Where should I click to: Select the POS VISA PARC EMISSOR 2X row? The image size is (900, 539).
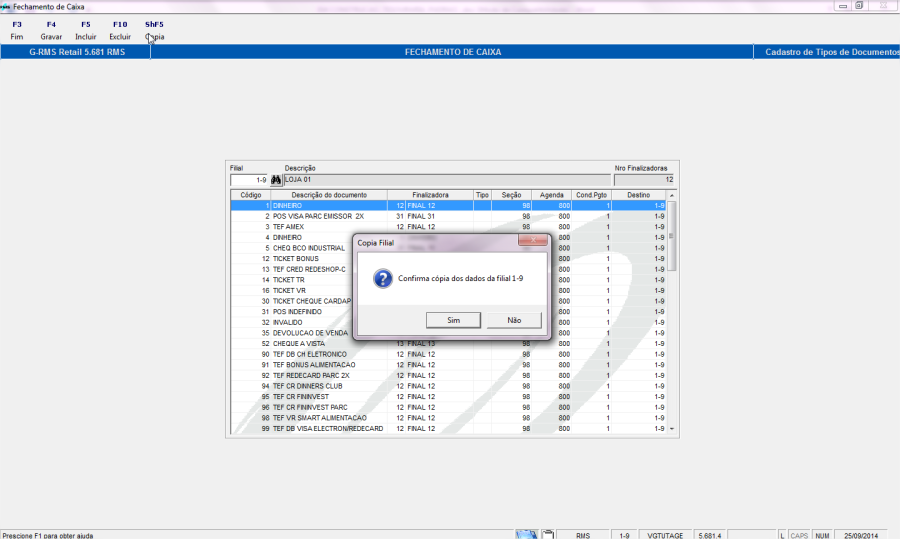pos(448,216)
